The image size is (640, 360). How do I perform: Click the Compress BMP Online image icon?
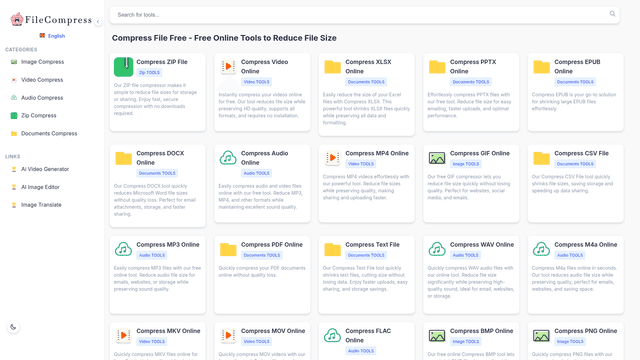[x=437, y=336]
